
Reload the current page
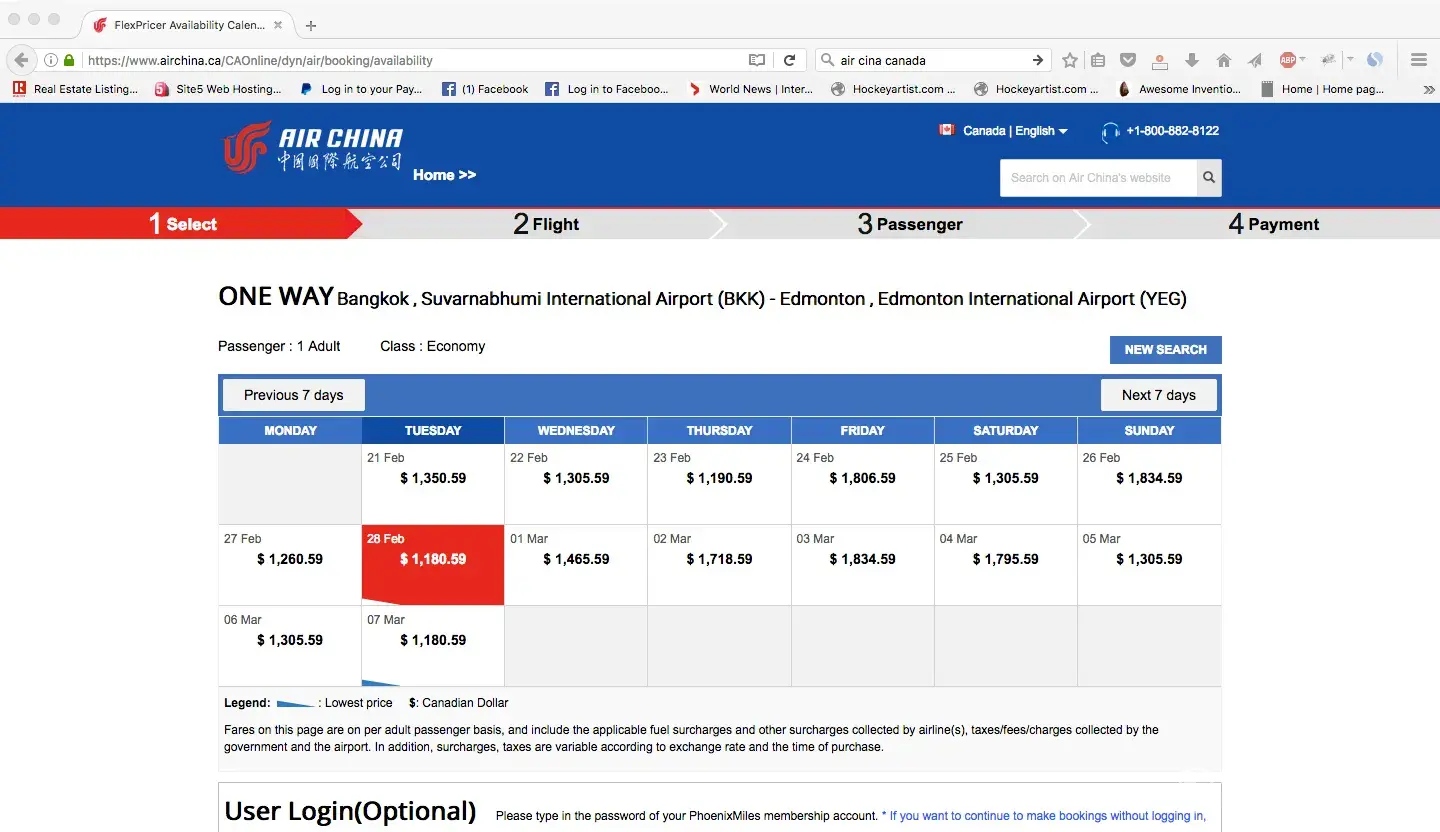point(789,60)
